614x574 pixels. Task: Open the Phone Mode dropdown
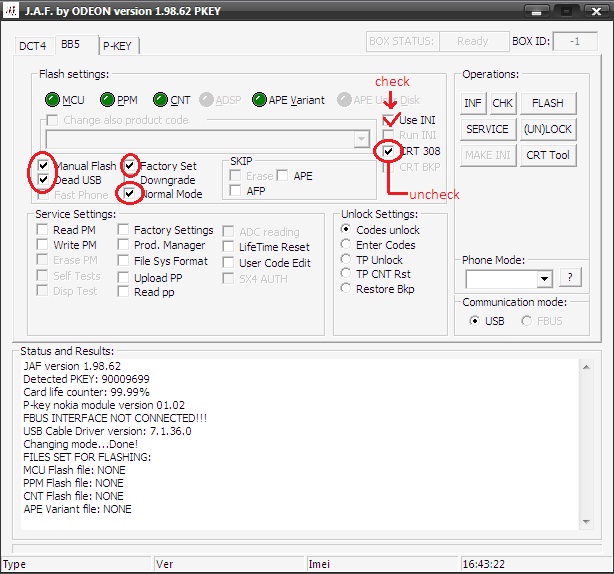pyautogui.click(x=544, y=279)
